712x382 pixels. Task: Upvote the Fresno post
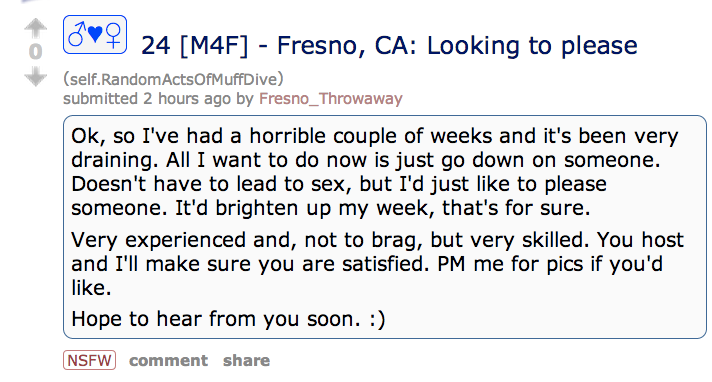point(35,28)
